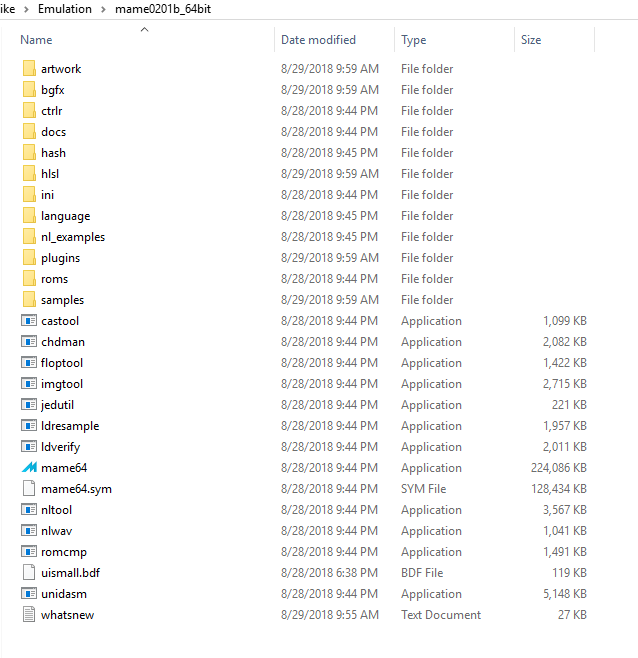Select the hlsl folder icon
This screenshot has width=638, height=658.
pyautogui.click(x=29, y=173)
